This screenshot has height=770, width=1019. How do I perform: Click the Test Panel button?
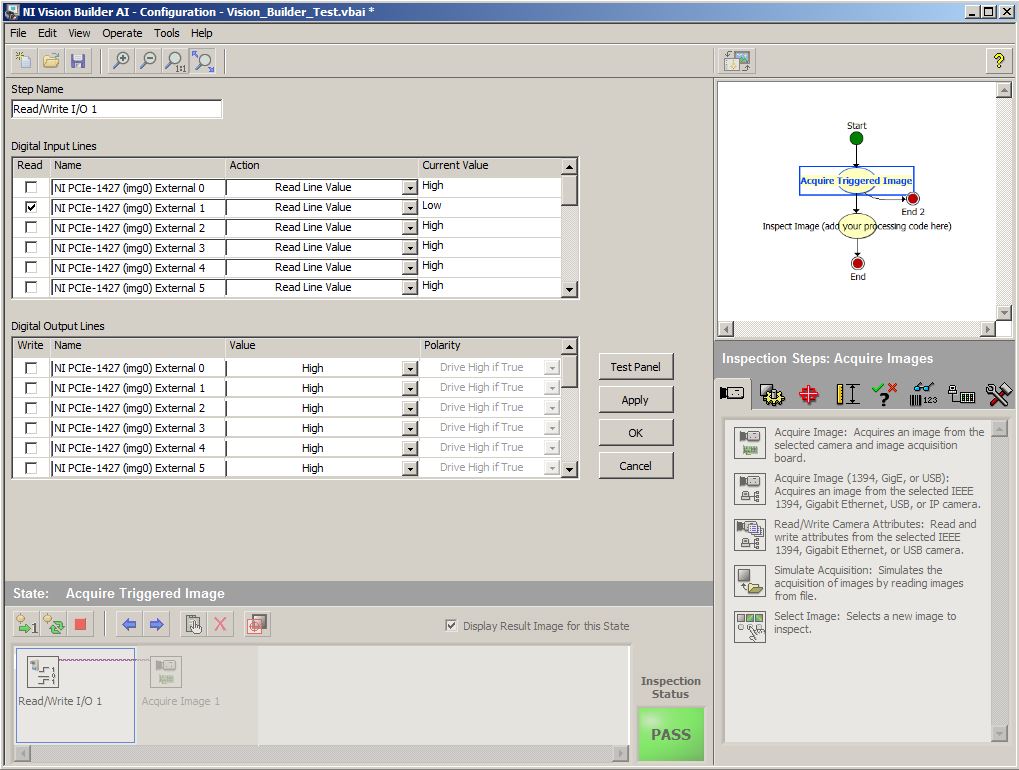636,367
